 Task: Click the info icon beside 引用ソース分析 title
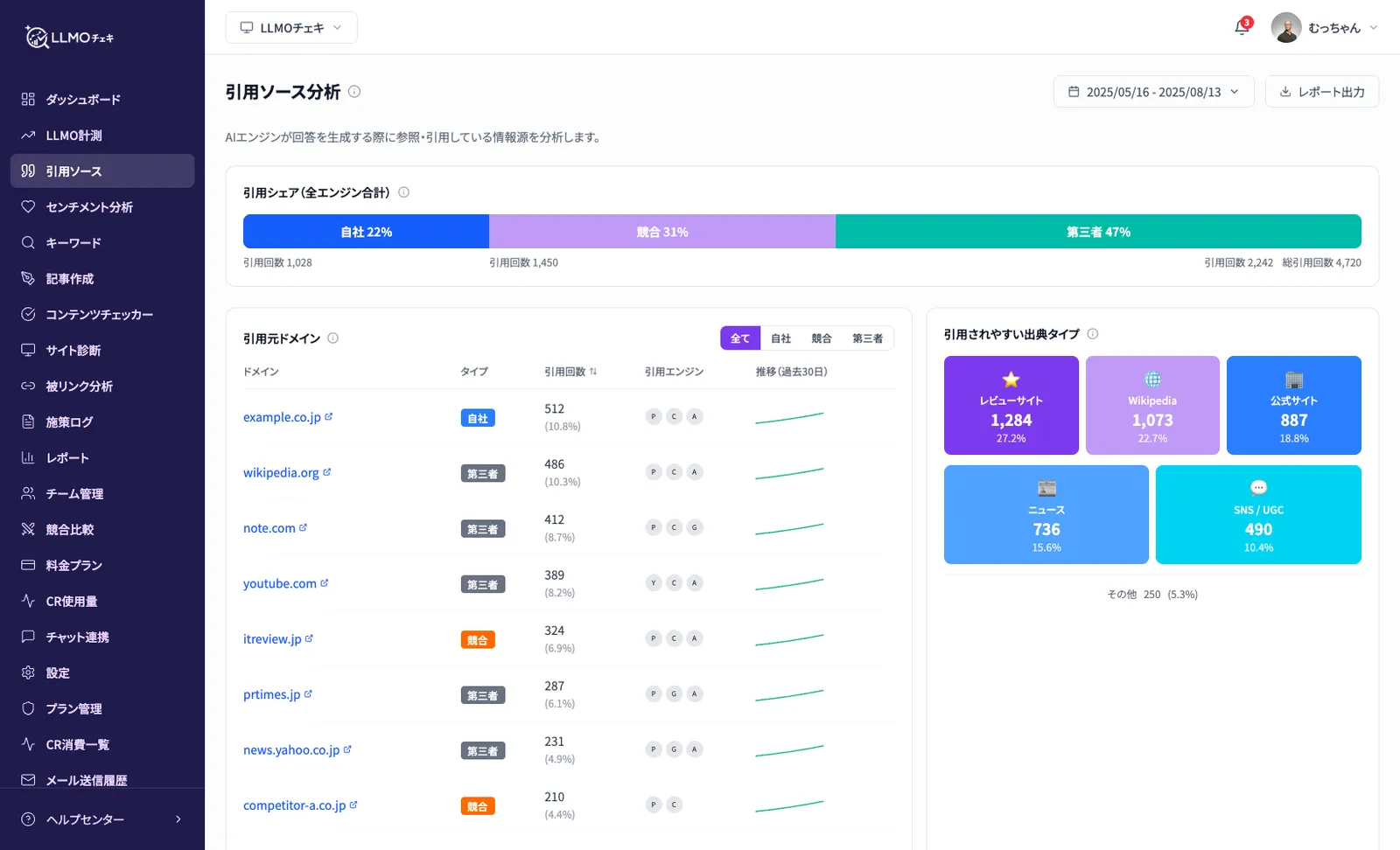[x=354, y=91]
